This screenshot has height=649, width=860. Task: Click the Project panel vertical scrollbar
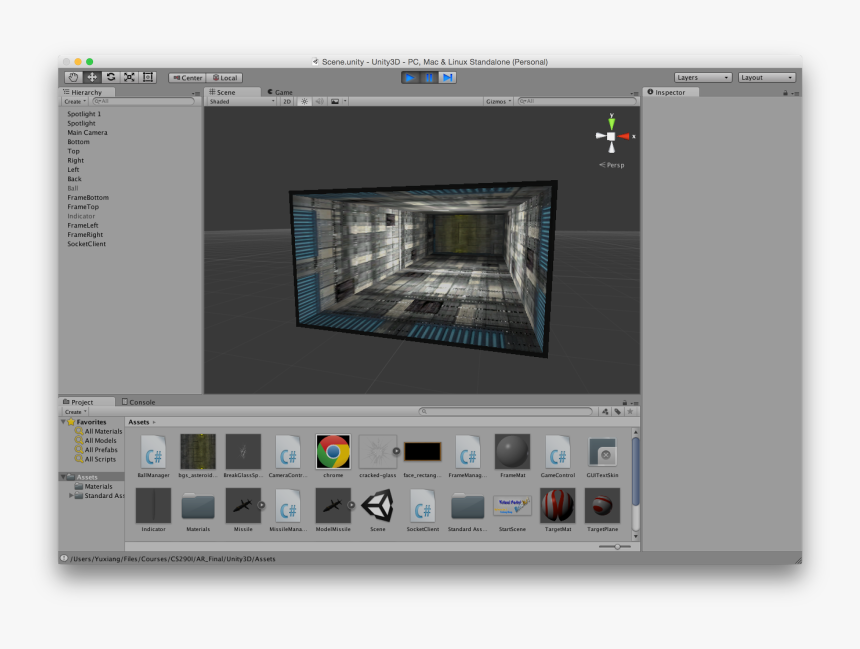coord(636,471)
